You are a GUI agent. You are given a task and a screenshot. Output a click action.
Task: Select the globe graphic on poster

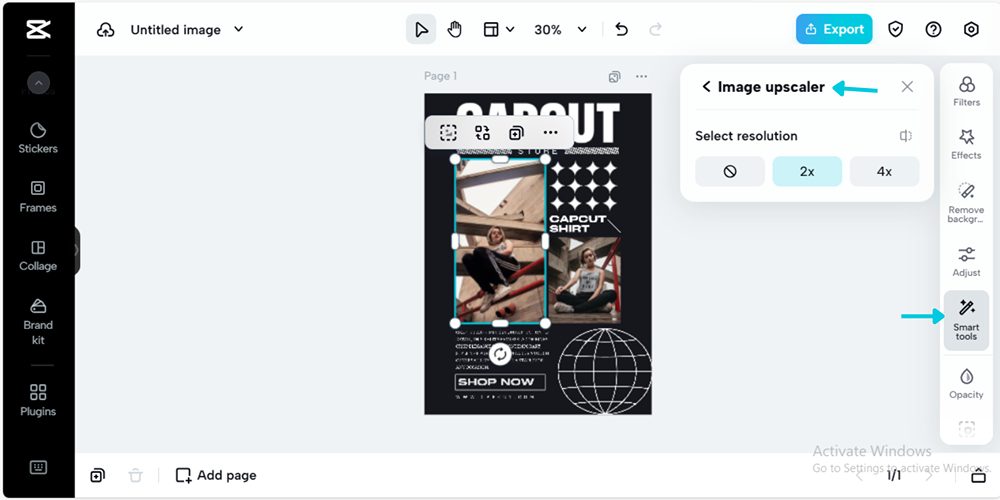pos(605,372)
